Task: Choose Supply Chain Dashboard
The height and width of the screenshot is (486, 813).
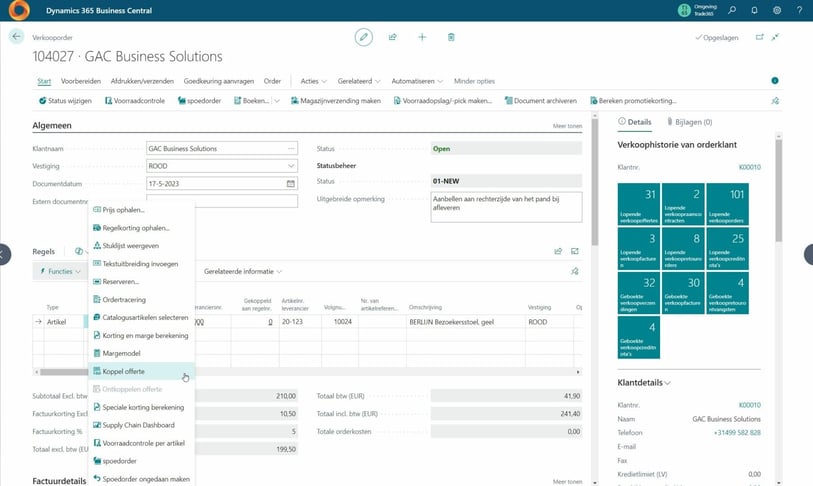Action: [142, 425]
